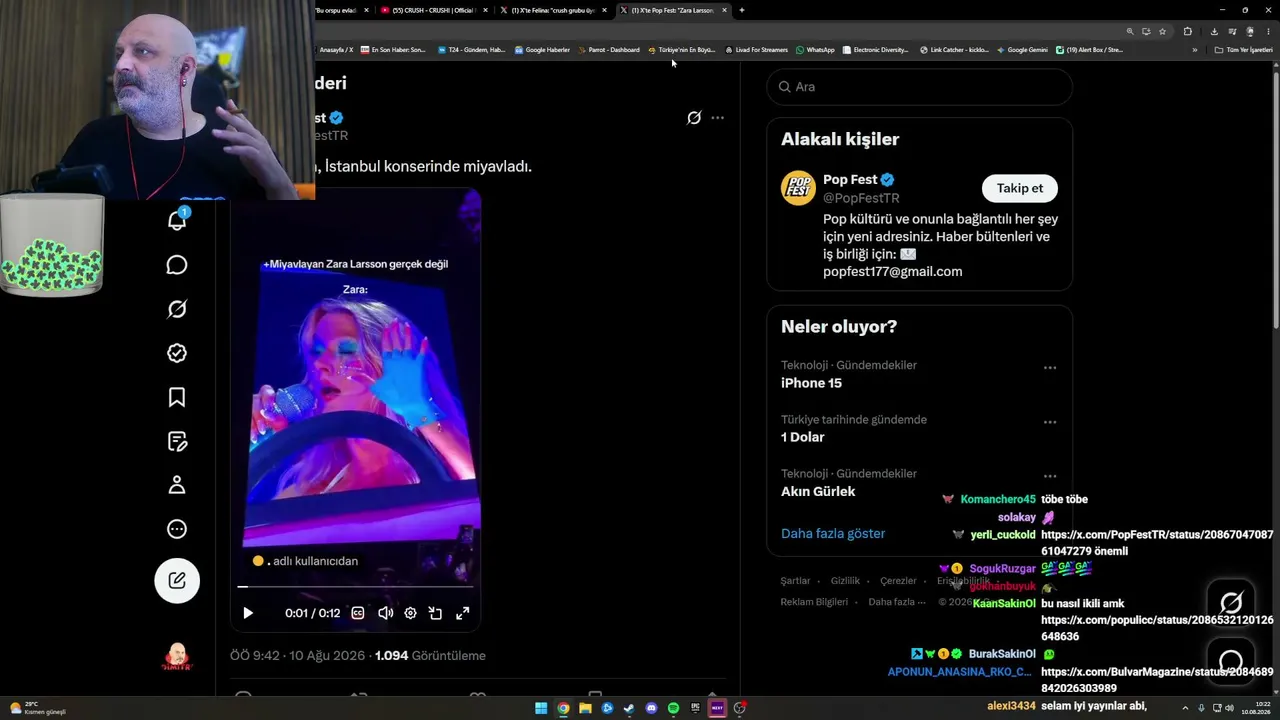Screen dimensions: 1280x720
Task: Click 'Daha fazla göster' link
Action: coord(833,534)
